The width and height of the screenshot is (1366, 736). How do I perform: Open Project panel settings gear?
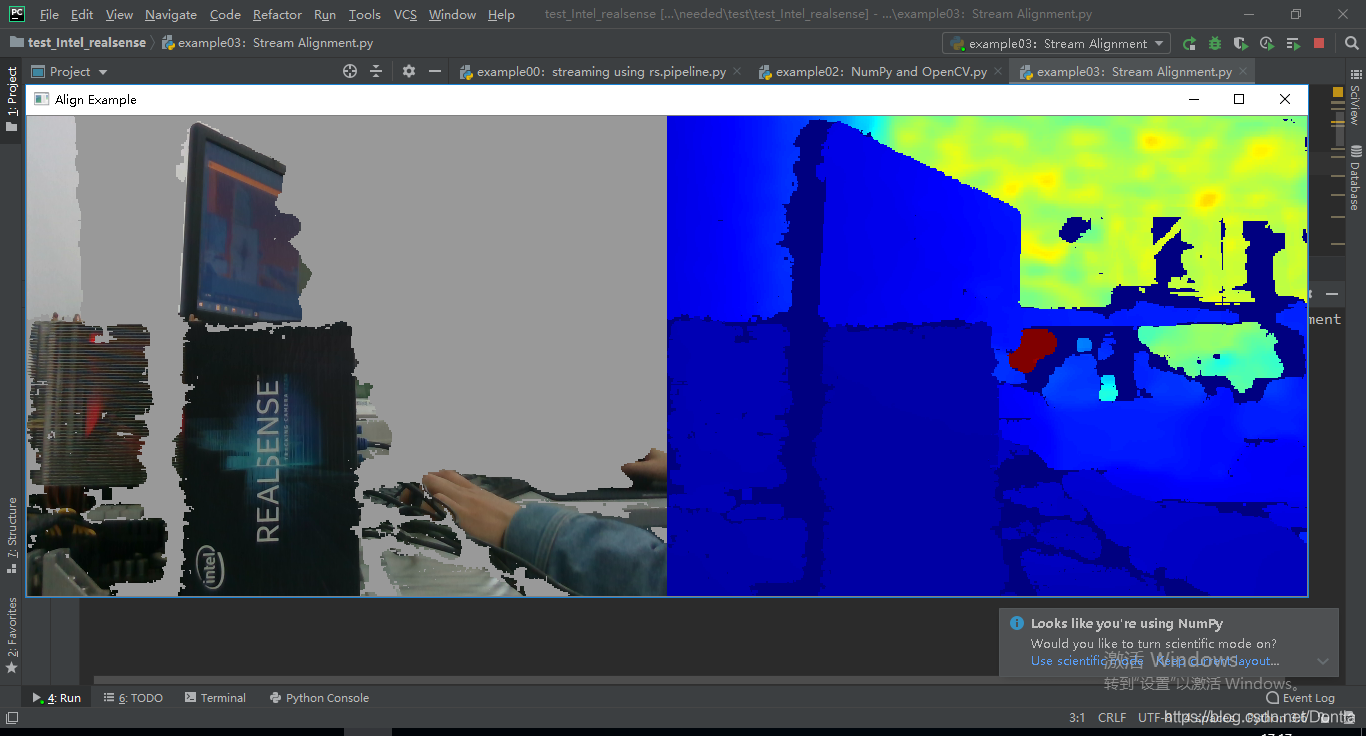(409, 71)
